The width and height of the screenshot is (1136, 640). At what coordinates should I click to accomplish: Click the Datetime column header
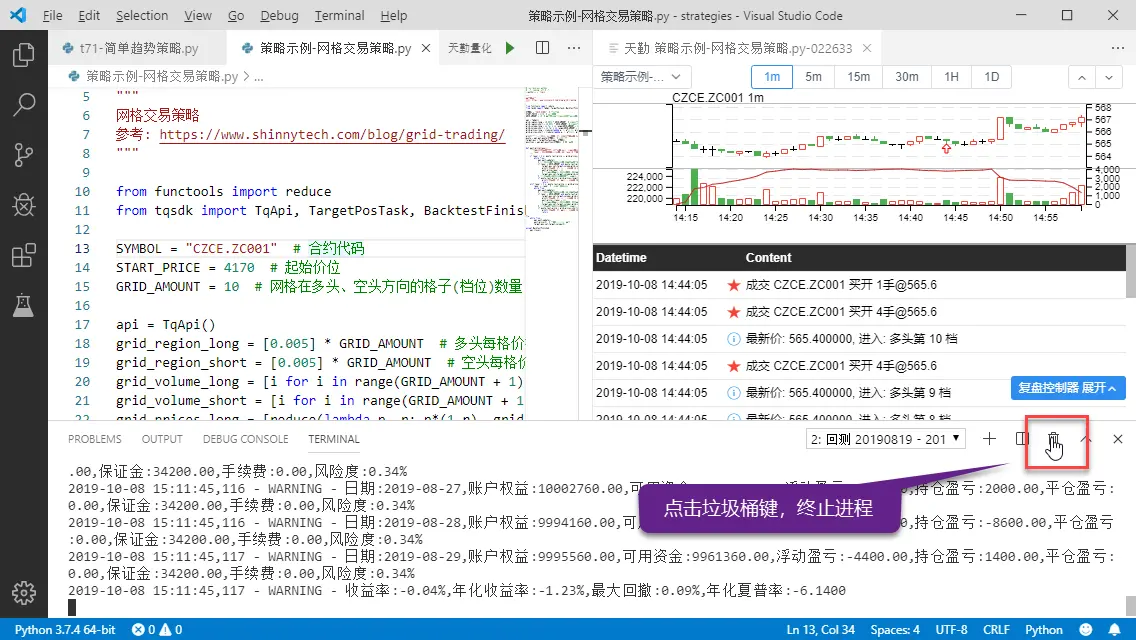[x=621, y=257]
